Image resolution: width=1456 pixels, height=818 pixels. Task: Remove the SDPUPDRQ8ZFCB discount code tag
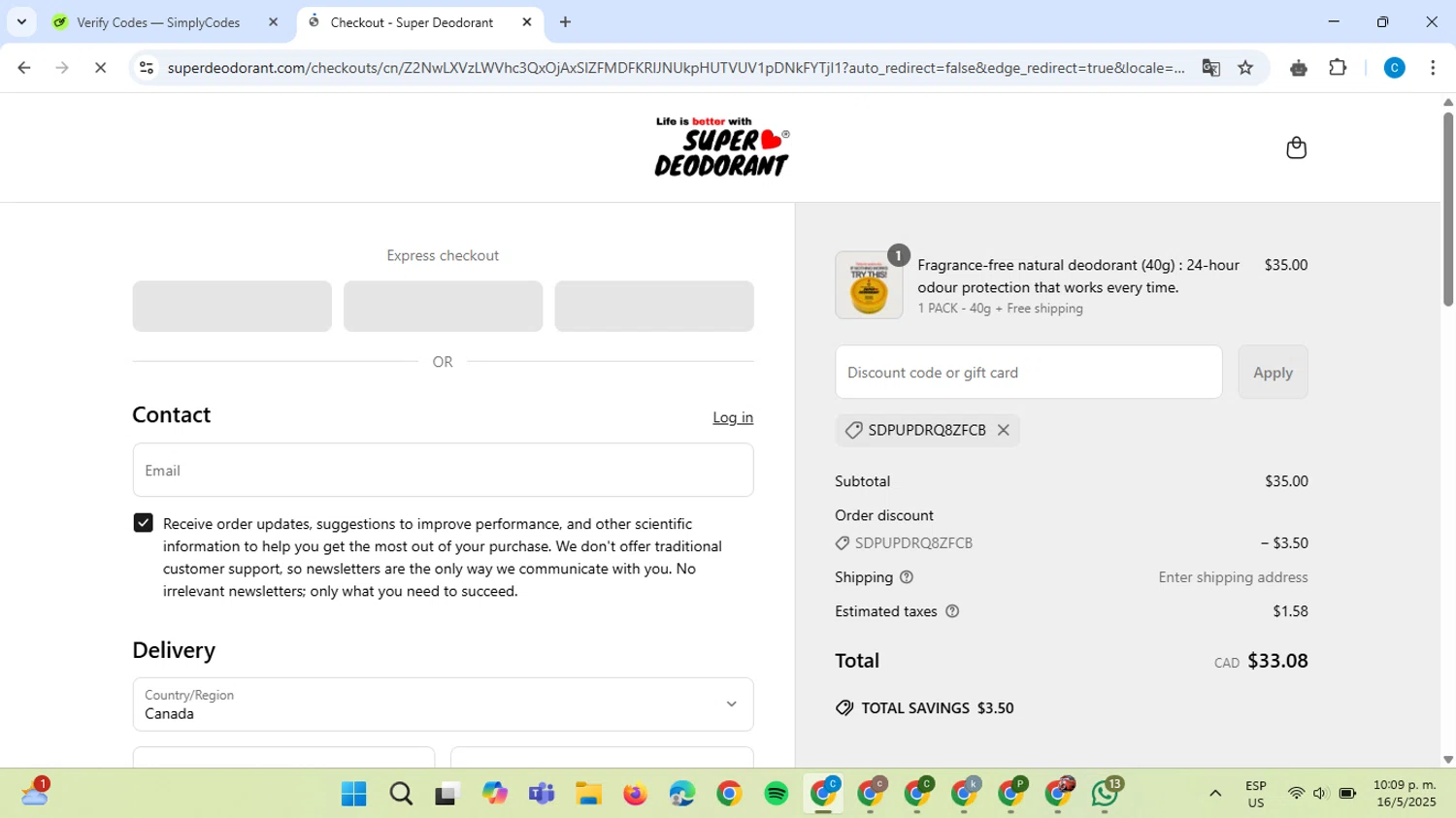[1004, 430]
